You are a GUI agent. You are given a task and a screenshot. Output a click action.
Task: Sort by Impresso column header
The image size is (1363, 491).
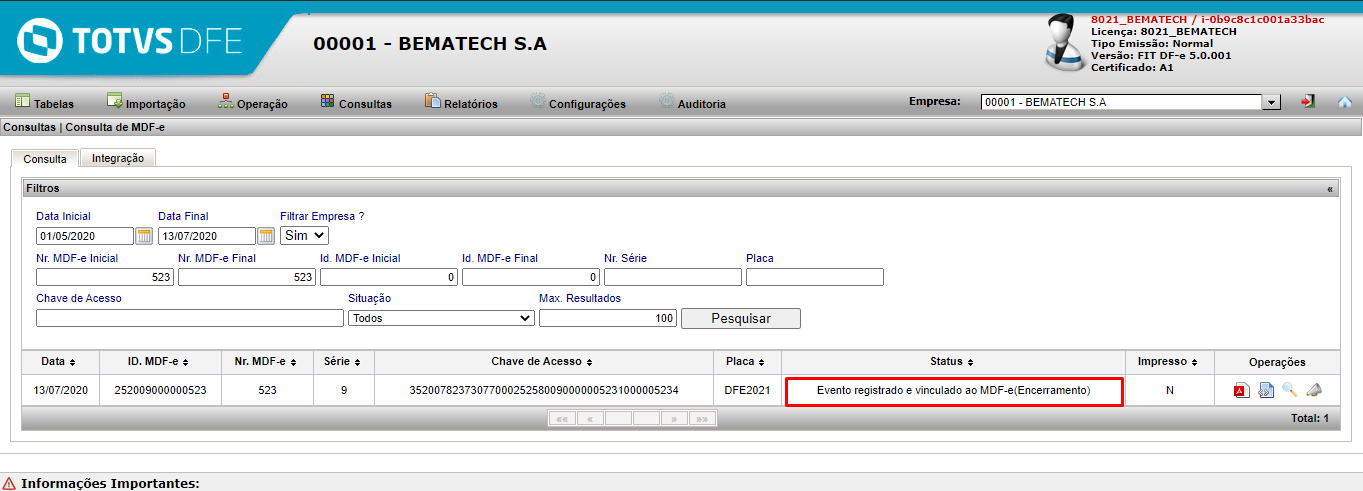(1169, 362)
